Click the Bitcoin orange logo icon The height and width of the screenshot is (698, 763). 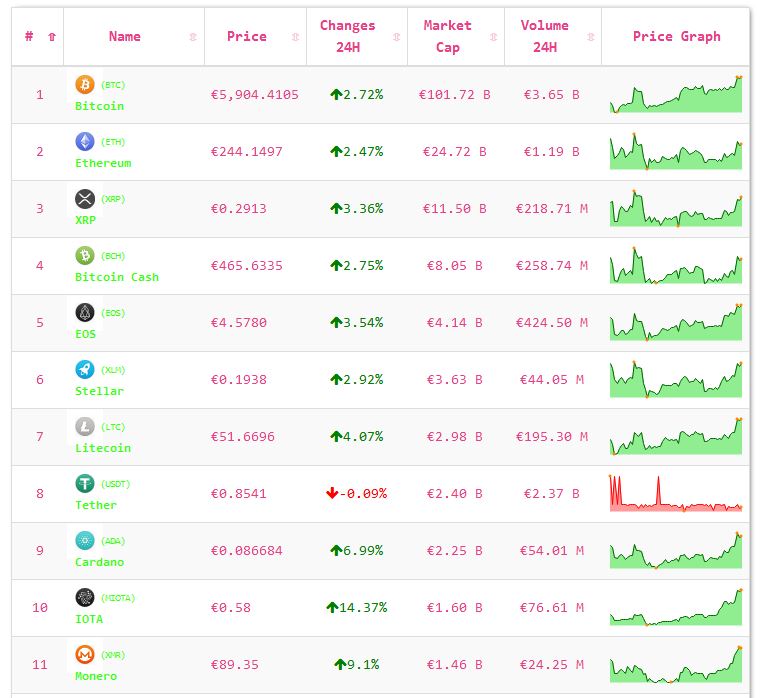point(85,84)
